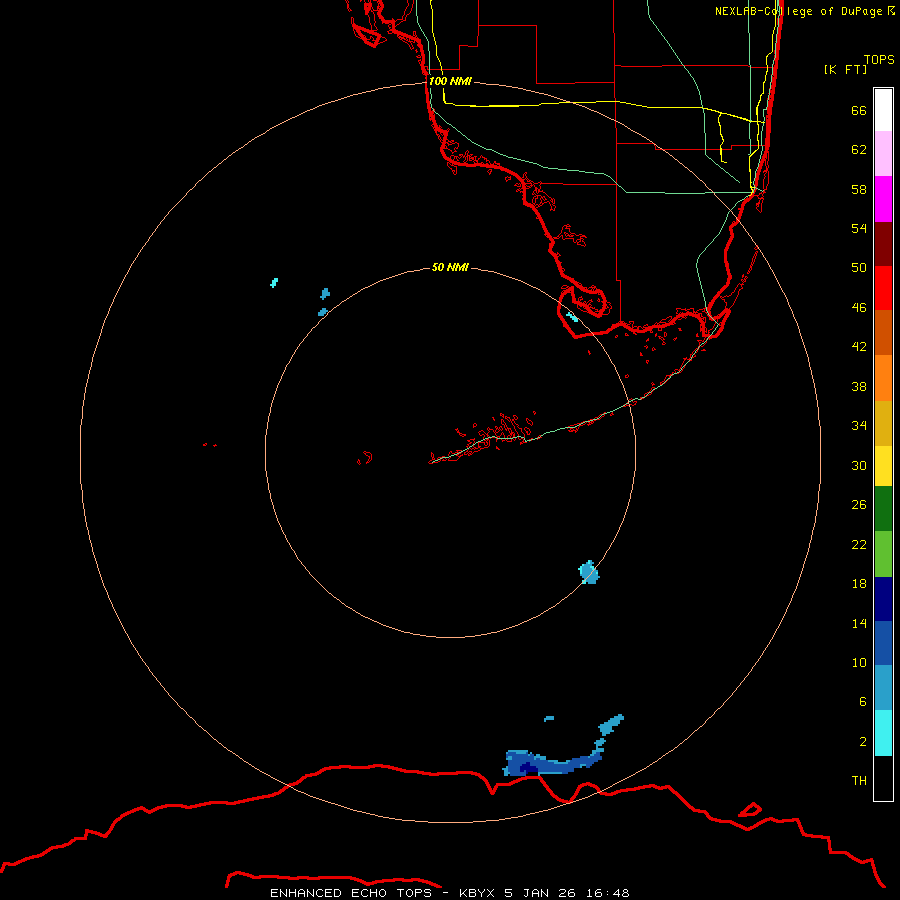Click the light pink 62 kft swatch

883,154
